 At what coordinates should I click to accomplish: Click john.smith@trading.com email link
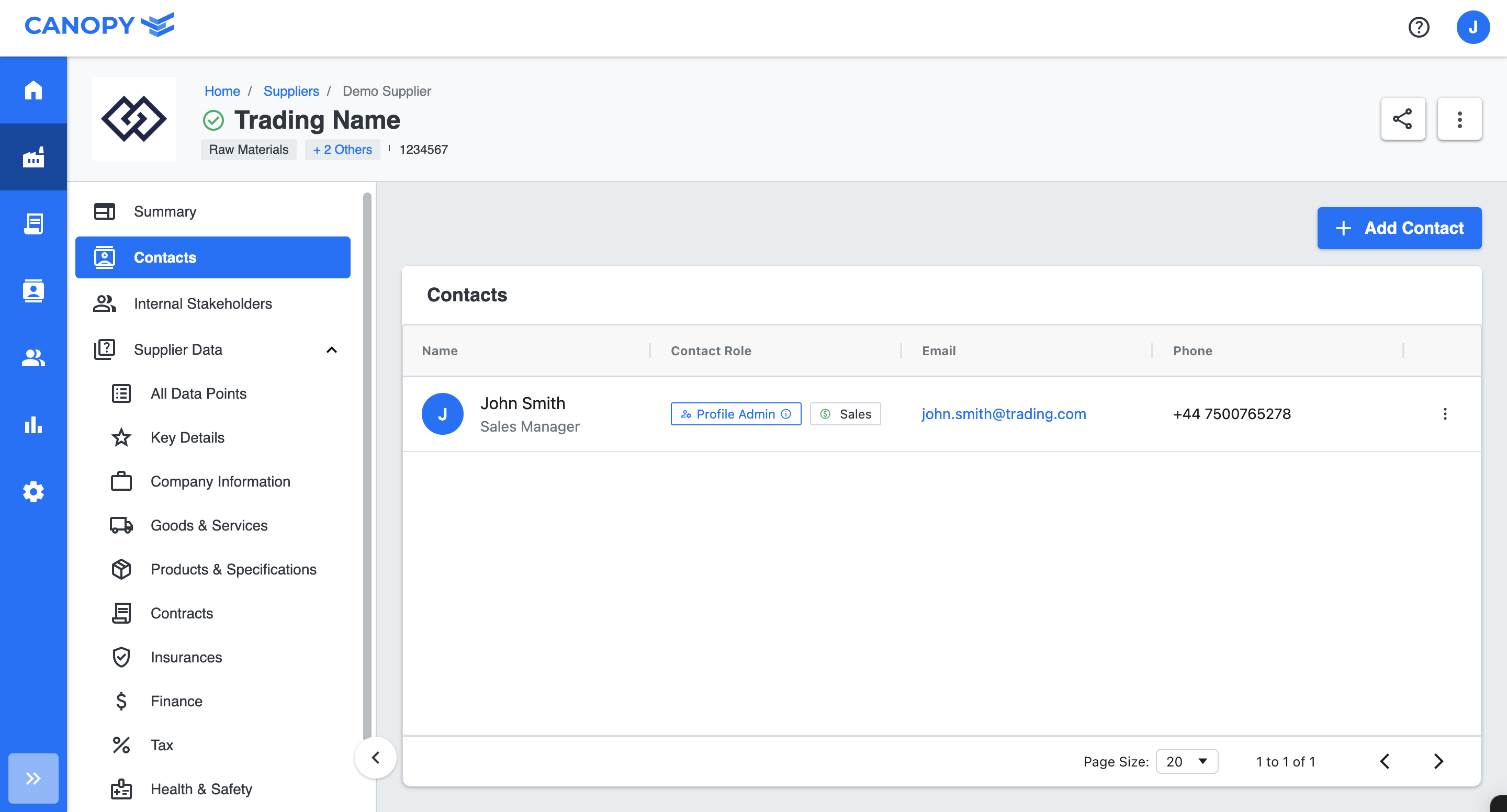click(x=1003, y=414)
